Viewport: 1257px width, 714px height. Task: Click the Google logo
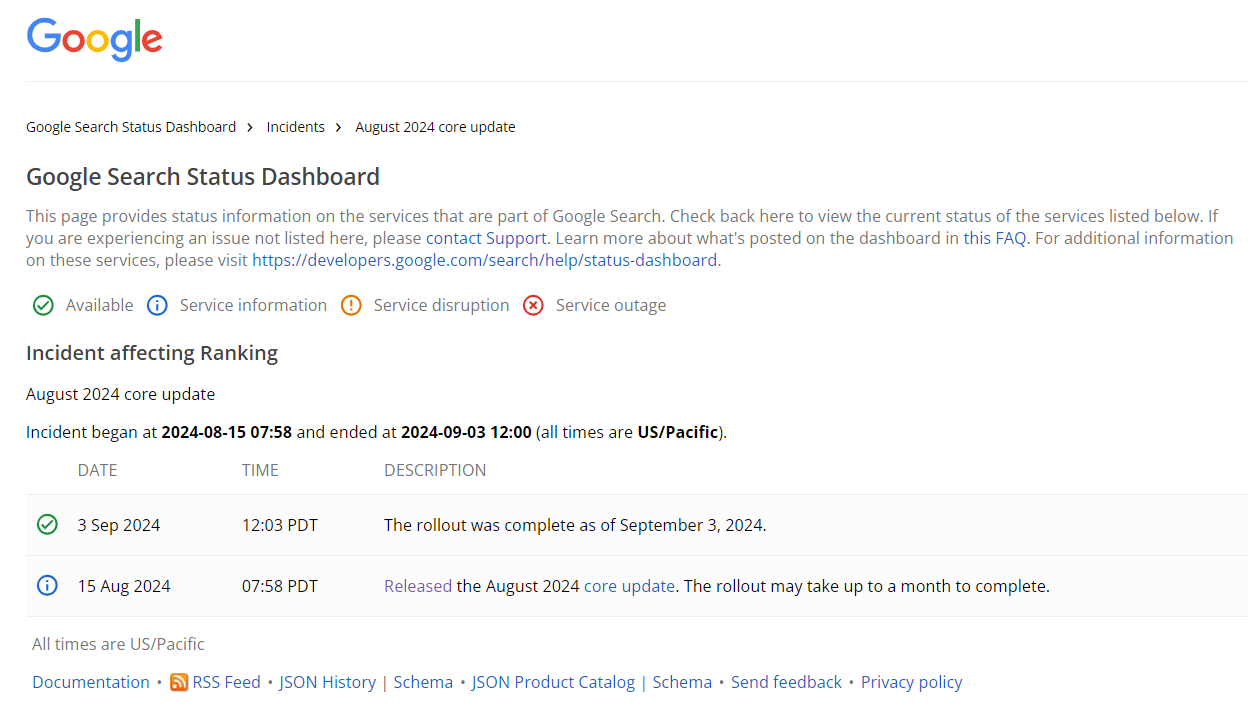94,39
